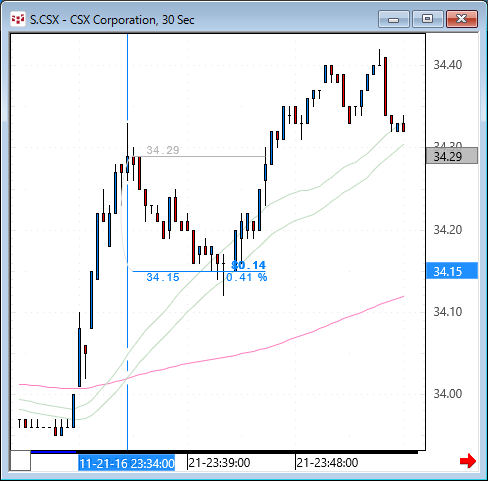The width and height of the screenshot is (488, 481).
Task: Click the 0.41 % measurement label
Action: click(x=247, y=277)
